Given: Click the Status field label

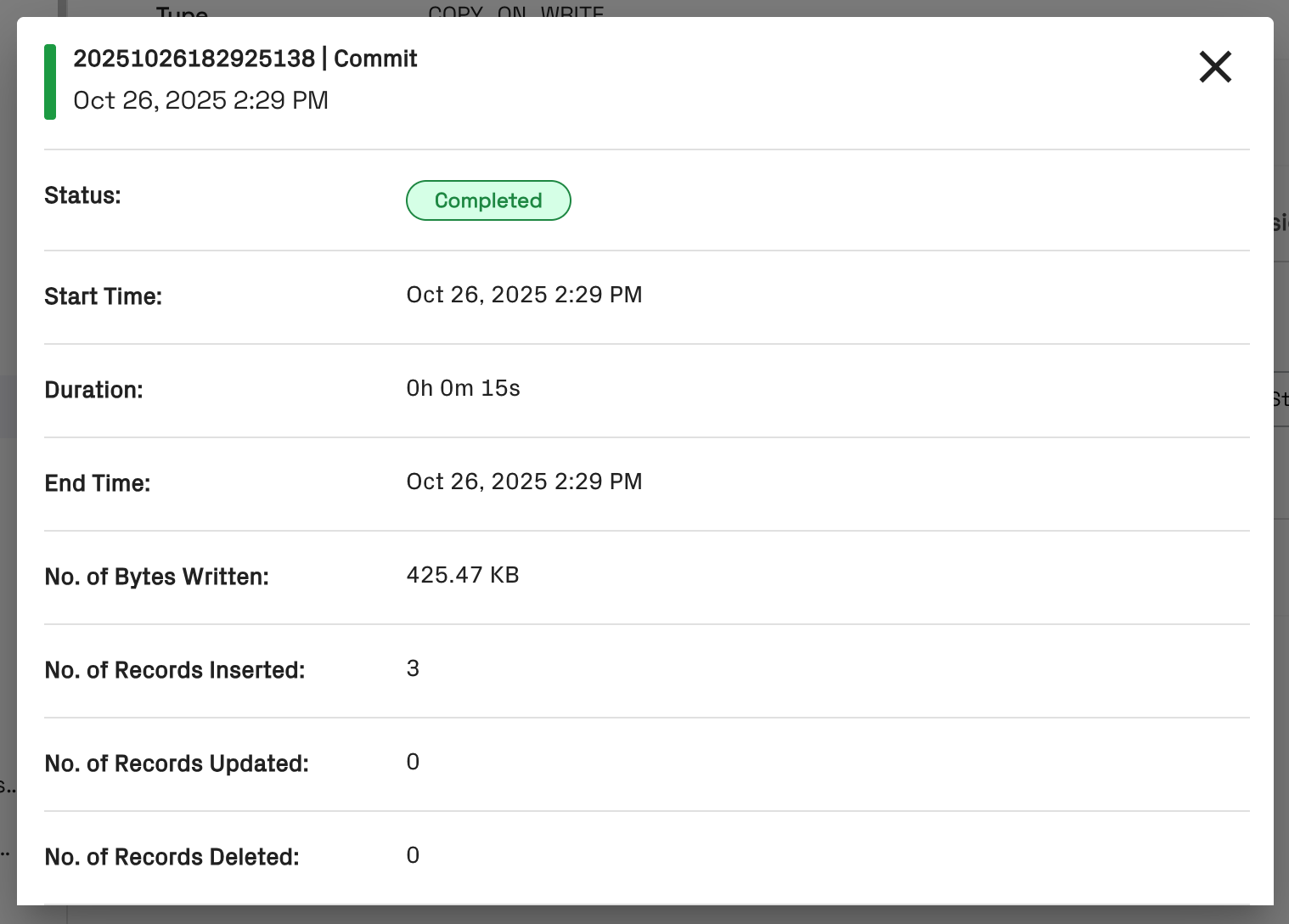Looking at the screenshot, I should point(82,195).
